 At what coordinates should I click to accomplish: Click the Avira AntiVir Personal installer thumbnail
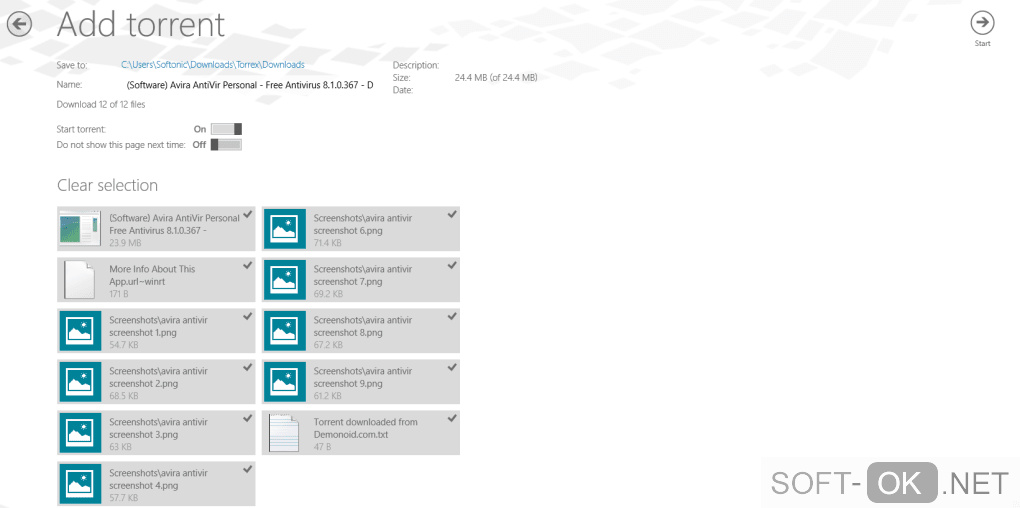[x=80, y=228]
